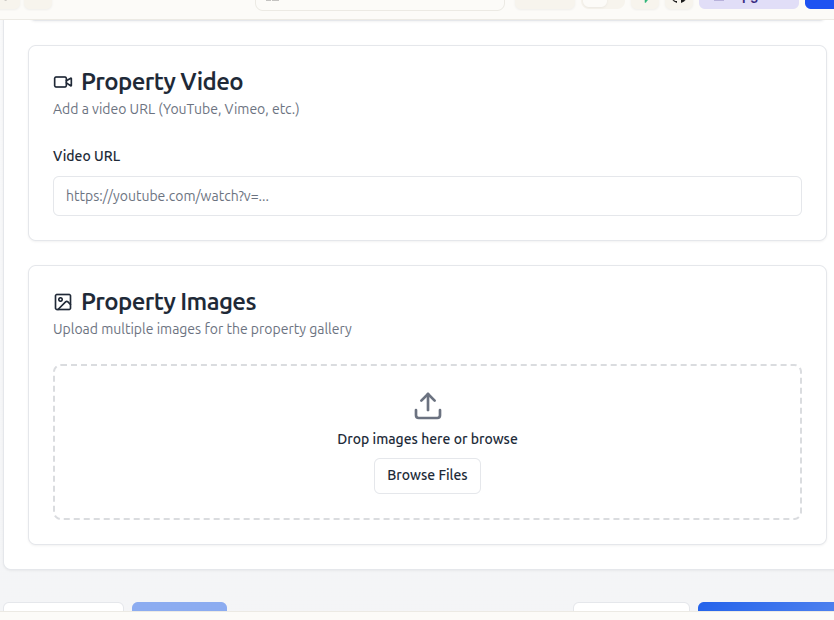
Task: Click the Video URL field label
Action: click(86, 156)
